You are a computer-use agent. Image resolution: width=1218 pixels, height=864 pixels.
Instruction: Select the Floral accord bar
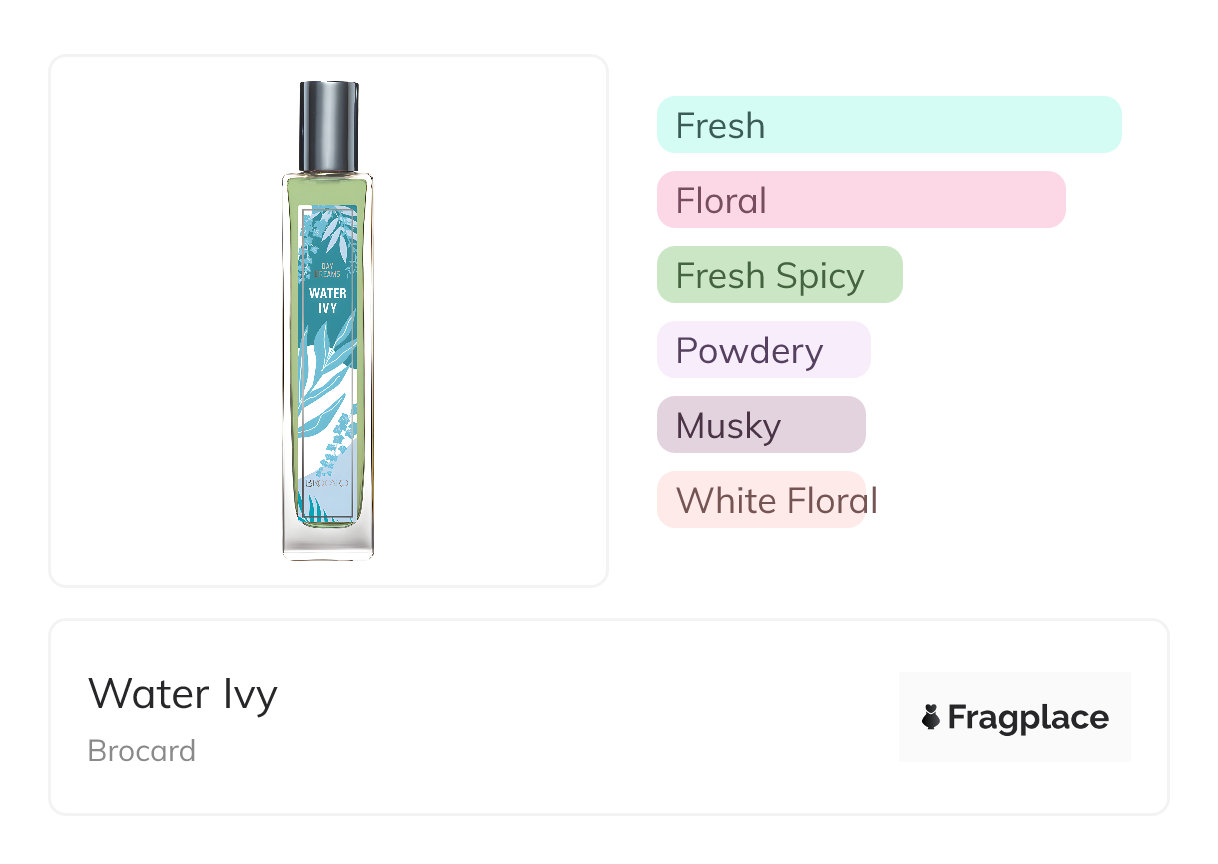[x=860, y=200]
